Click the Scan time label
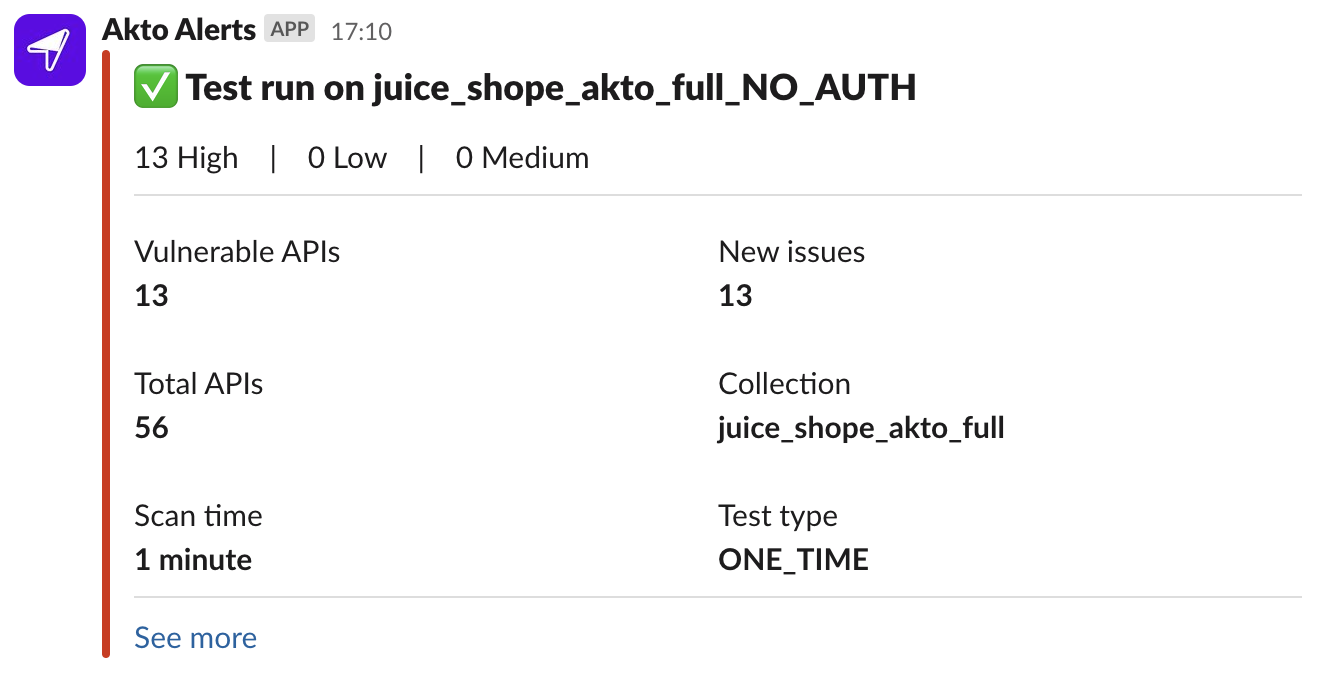Image resolution: width=1326 pixels, height=674 pixels. tap(198, 516)
